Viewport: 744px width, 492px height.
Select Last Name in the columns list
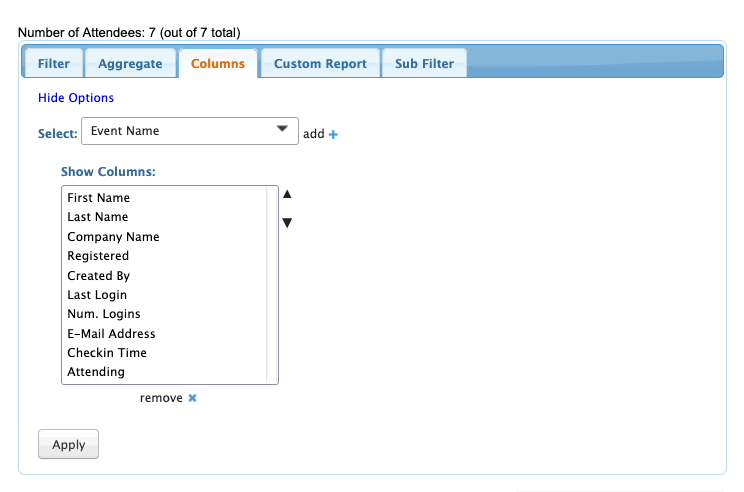pos(98,217)
